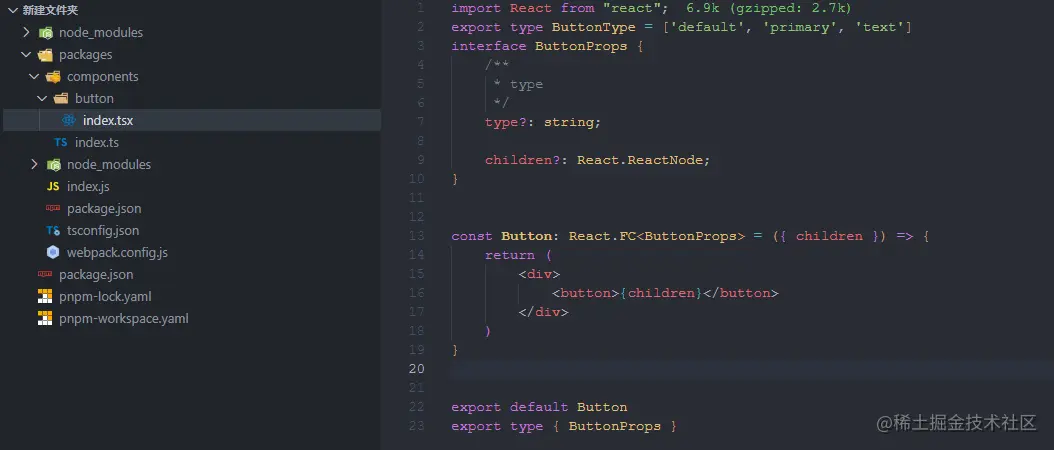This screenshot has width=1054, height=450.
Task: Select the button folder label
Action: point(94,98)
